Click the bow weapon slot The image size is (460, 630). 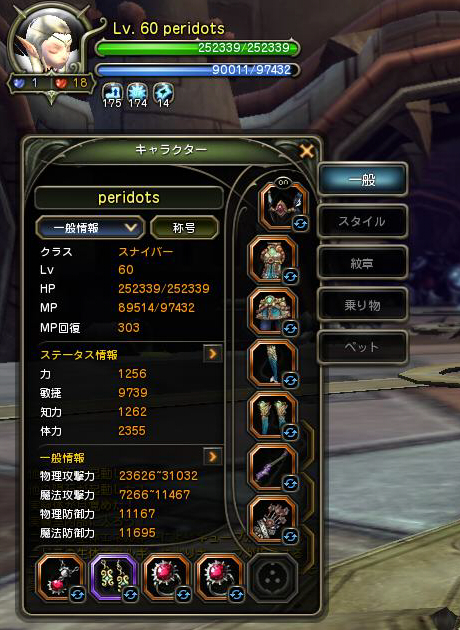273,468
